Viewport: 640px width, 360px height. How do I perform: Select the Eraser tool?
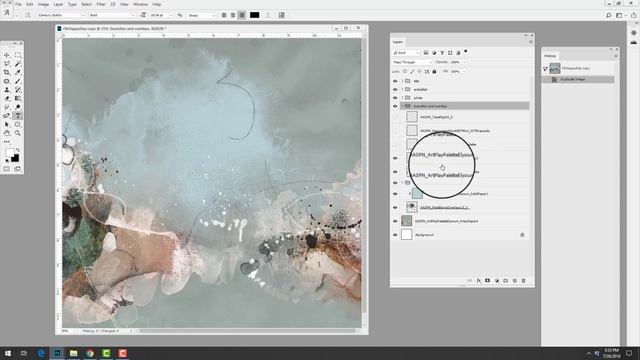point(7,98)
